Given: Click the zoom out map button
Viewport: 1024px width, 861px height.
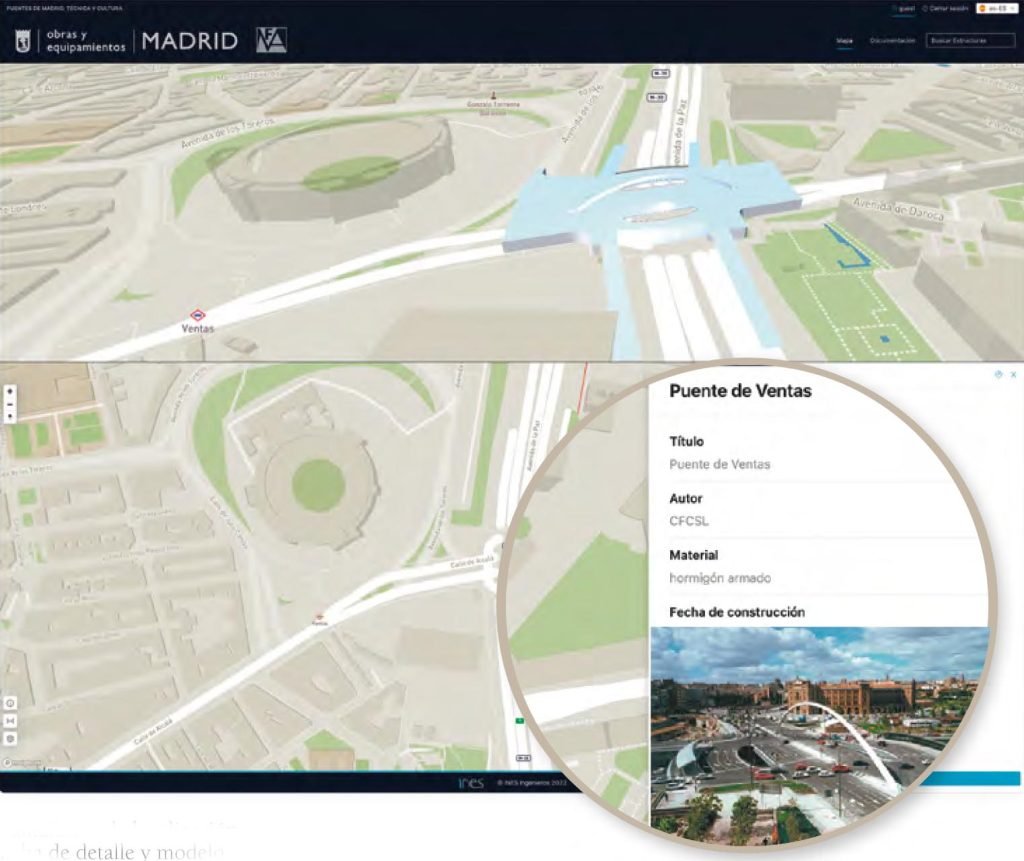Looking at the screenshot, I should (x=9, y=403).
